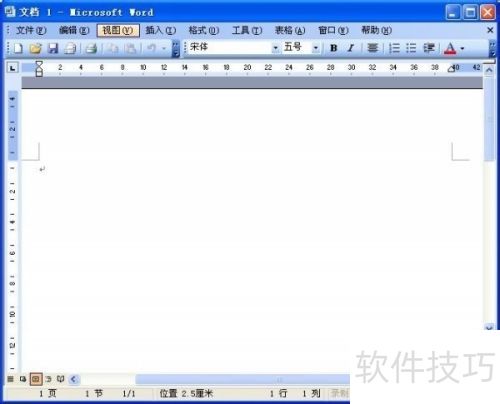The image size is (500, 404).
Task: Click the first line indent marker on ruler
Action: pyautogui.click(x=39, y=64)
